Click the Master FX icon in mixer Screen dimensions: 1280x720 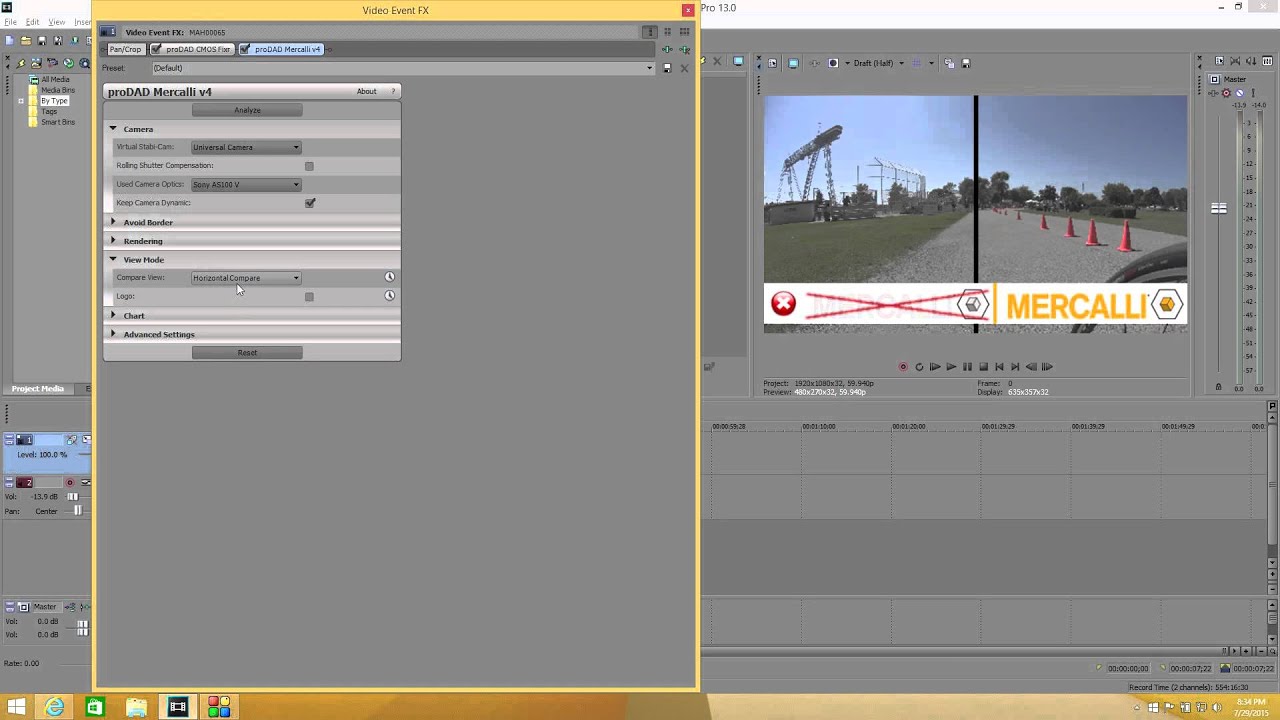click(1213, 93)
